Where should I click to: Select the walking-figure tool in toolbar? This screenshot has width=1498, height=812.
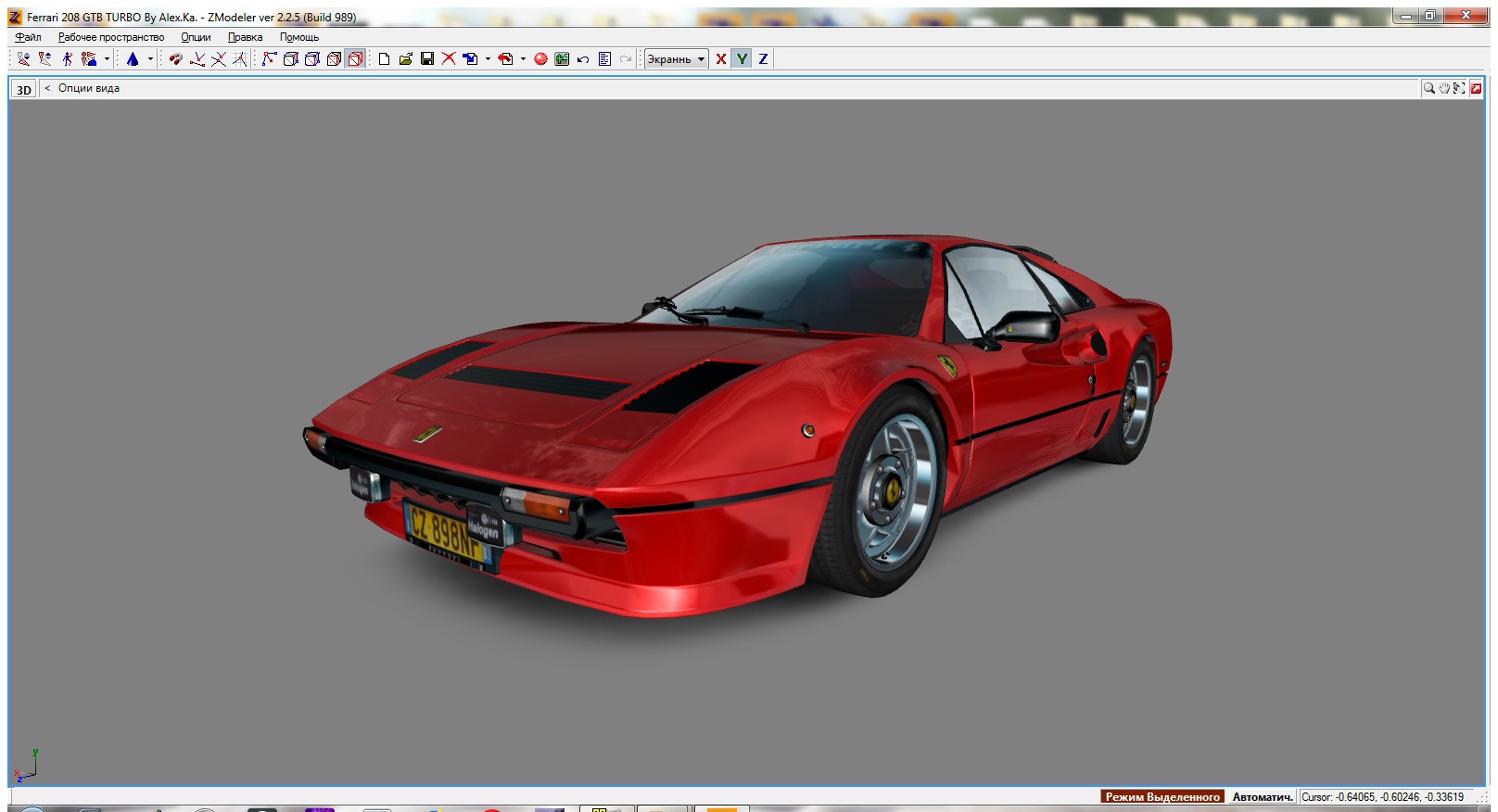(67, 58)
